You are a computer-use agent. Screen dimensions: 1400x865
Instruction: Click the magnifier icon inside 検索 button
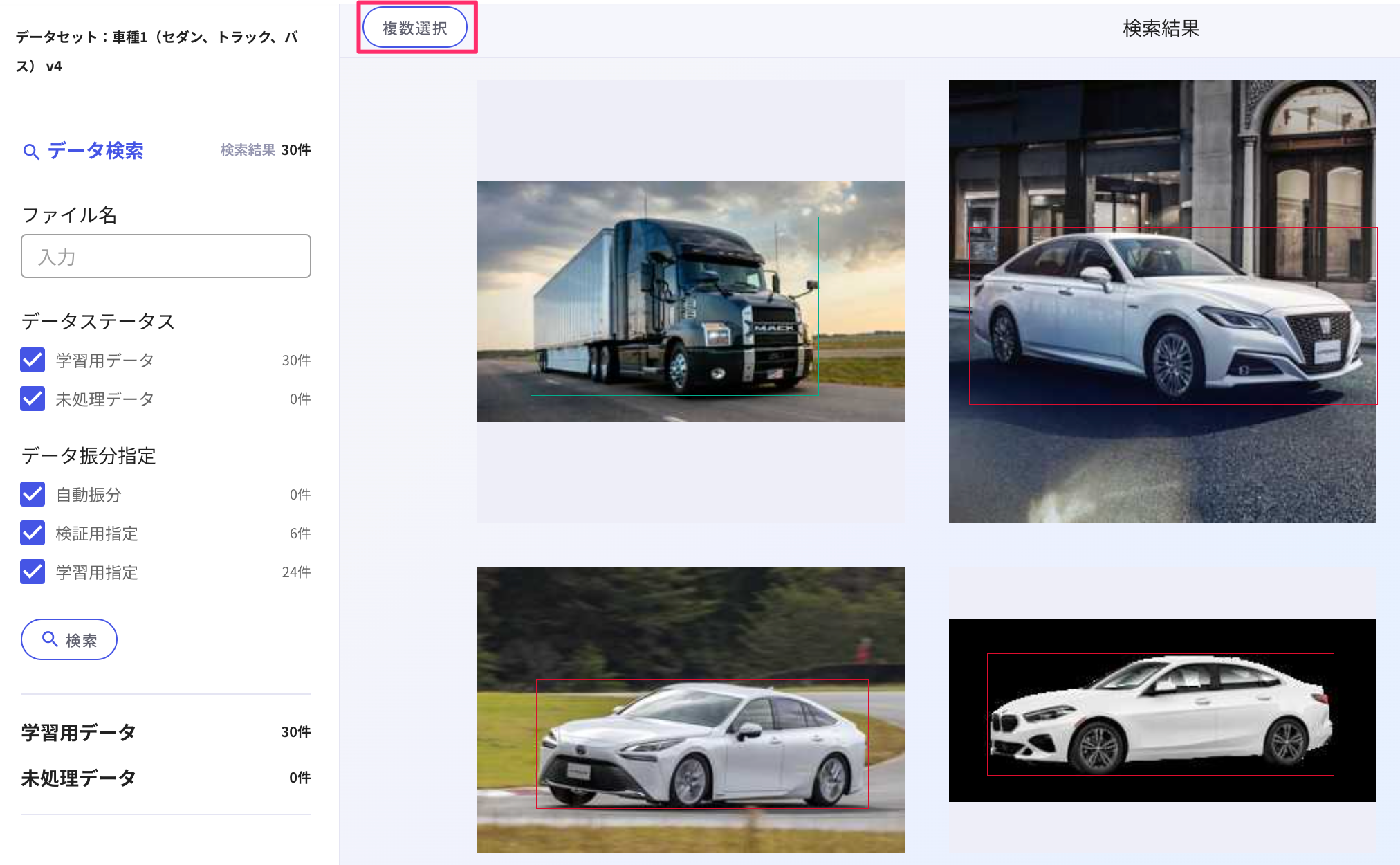click(x=50, y=639)
